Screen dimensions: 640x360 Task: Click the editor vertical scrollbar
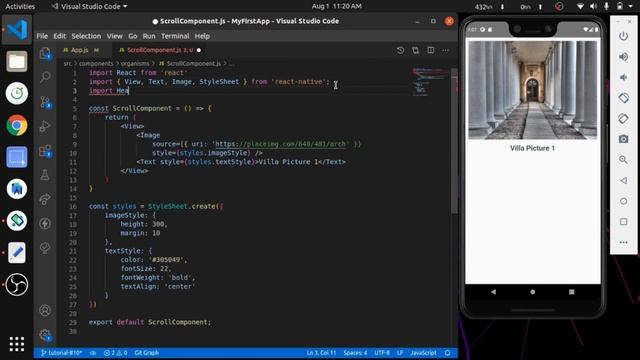454,142
